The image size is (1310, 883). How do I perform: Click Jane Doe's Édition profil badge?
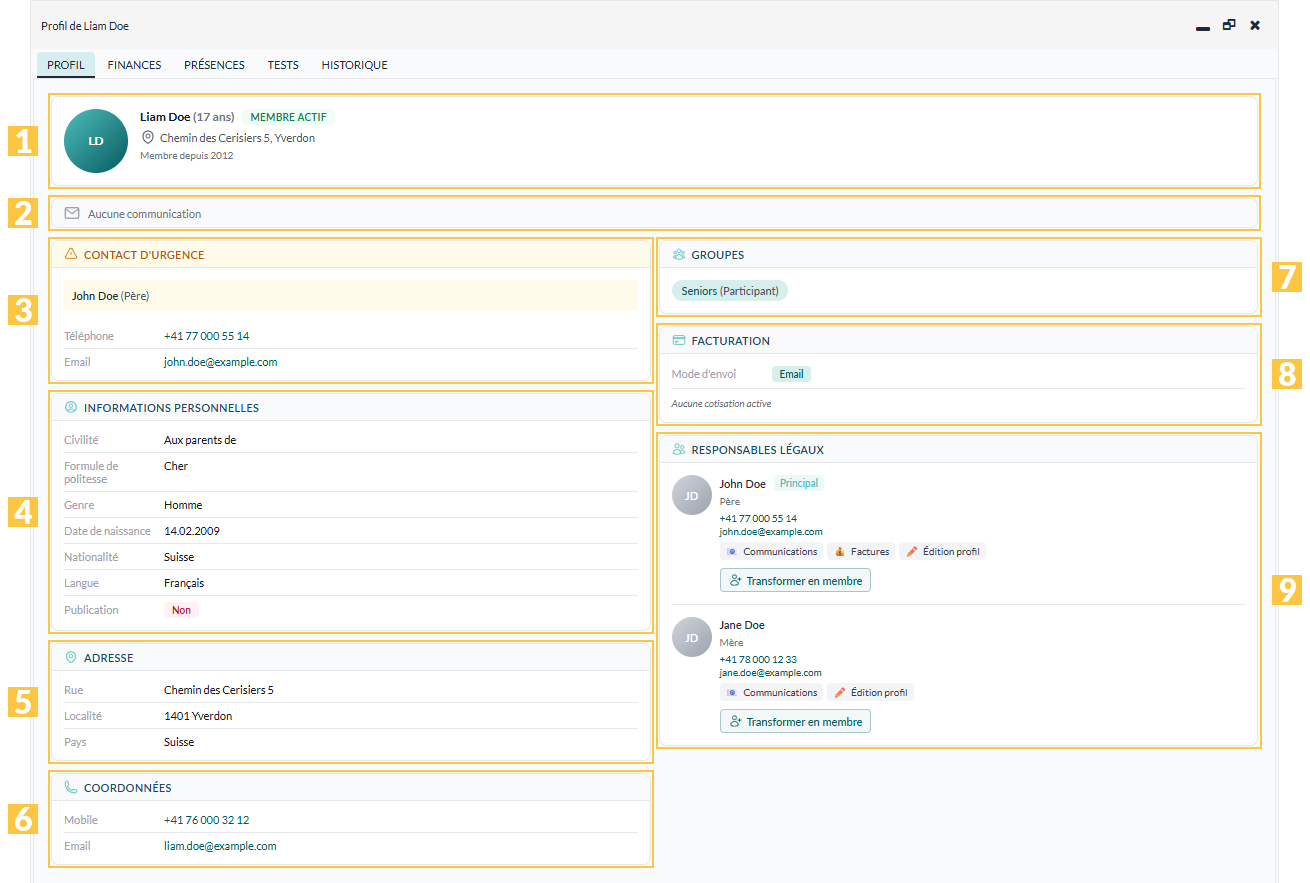[x=870, y=692]
